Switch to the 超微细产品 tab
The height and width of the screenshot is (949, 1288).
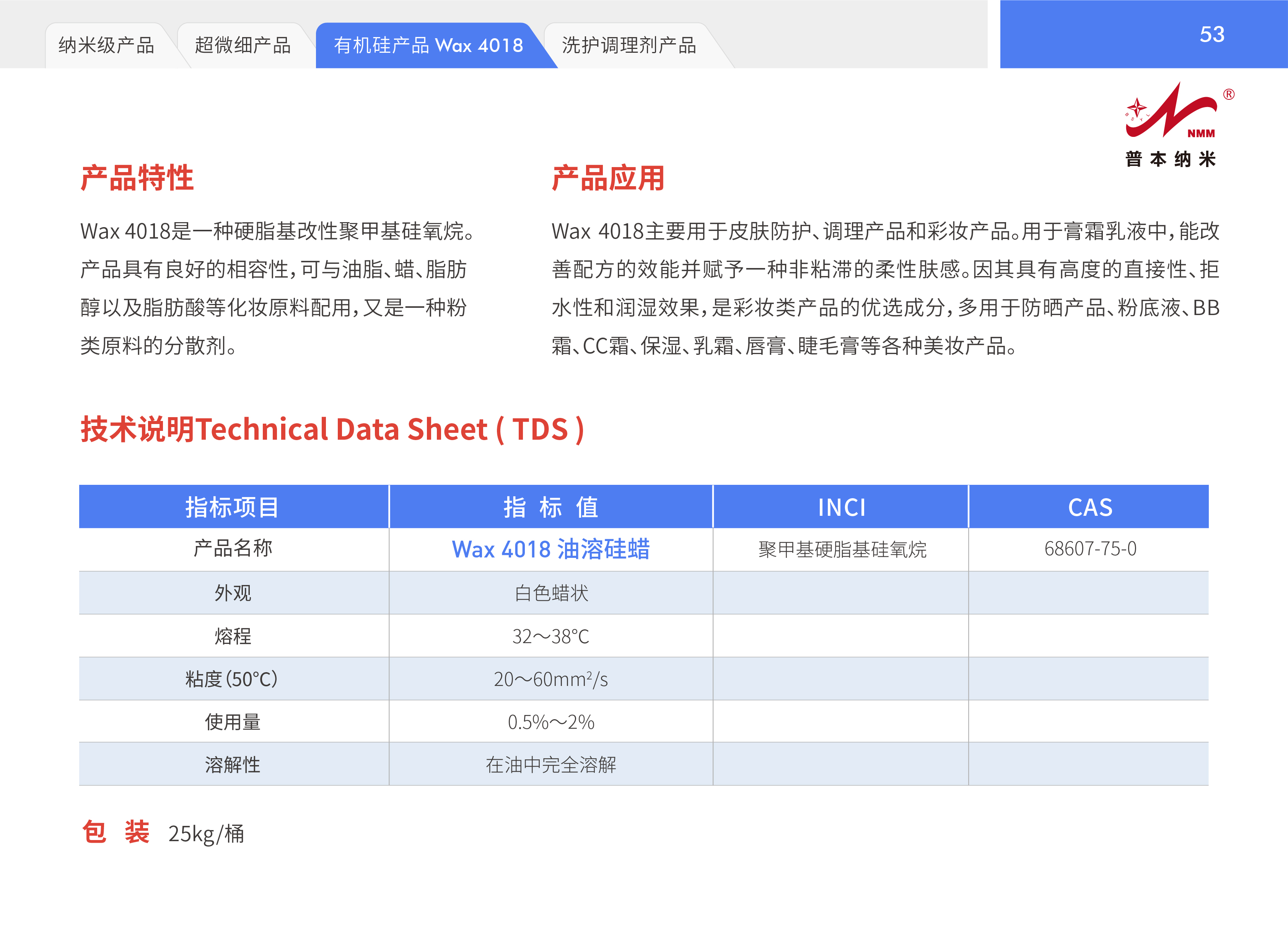[243, 45]
